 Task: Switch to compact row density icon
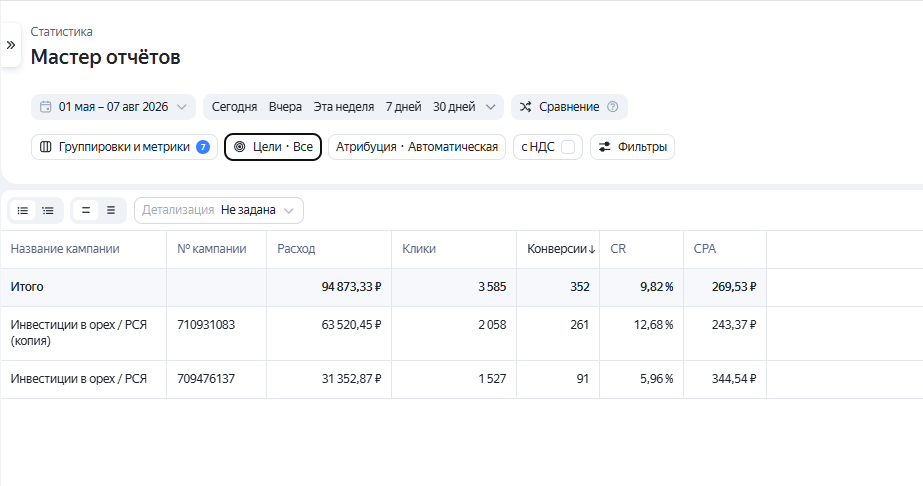(86, 211)
